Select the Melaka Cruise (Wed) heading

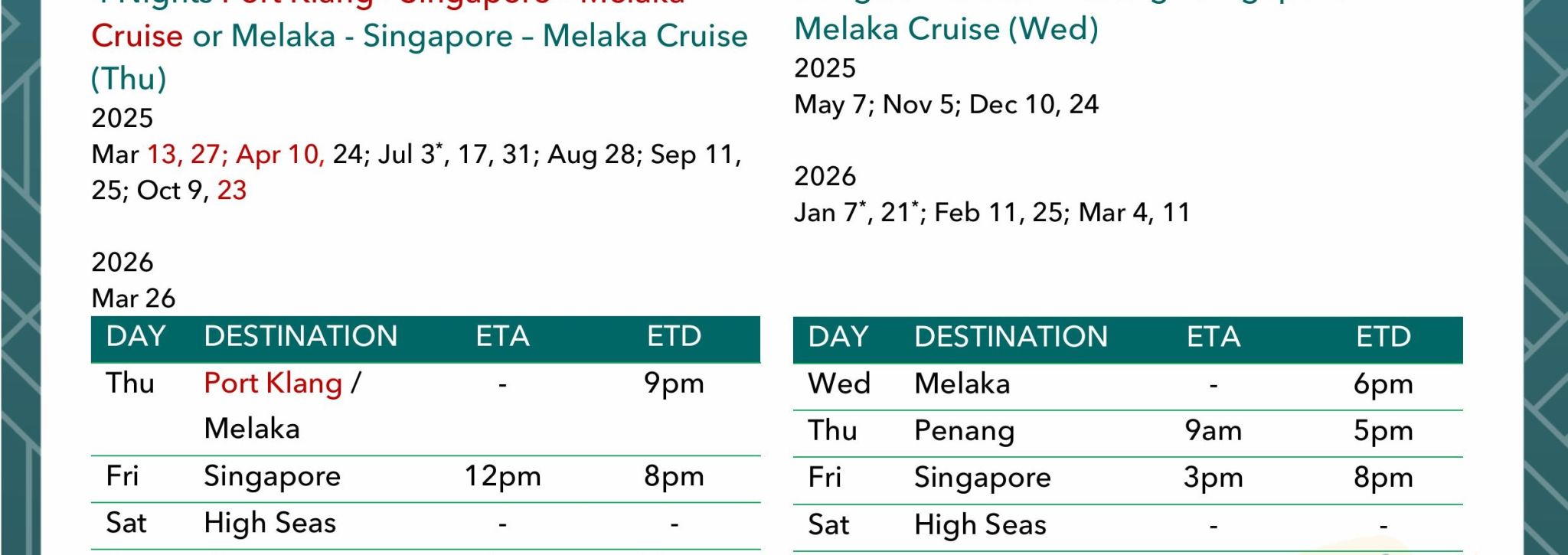click(x=946, y=29)
